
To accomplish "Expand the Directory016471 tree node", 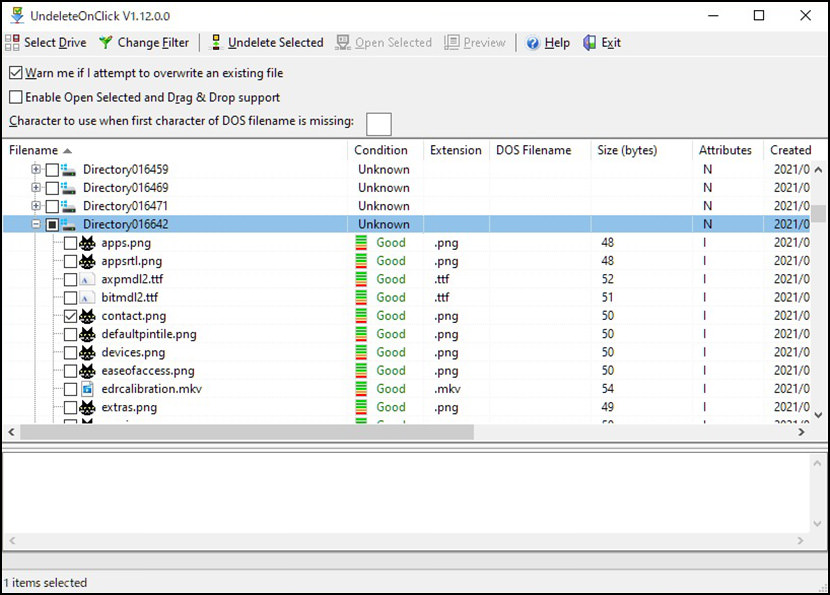I will [x=35, y=205].
